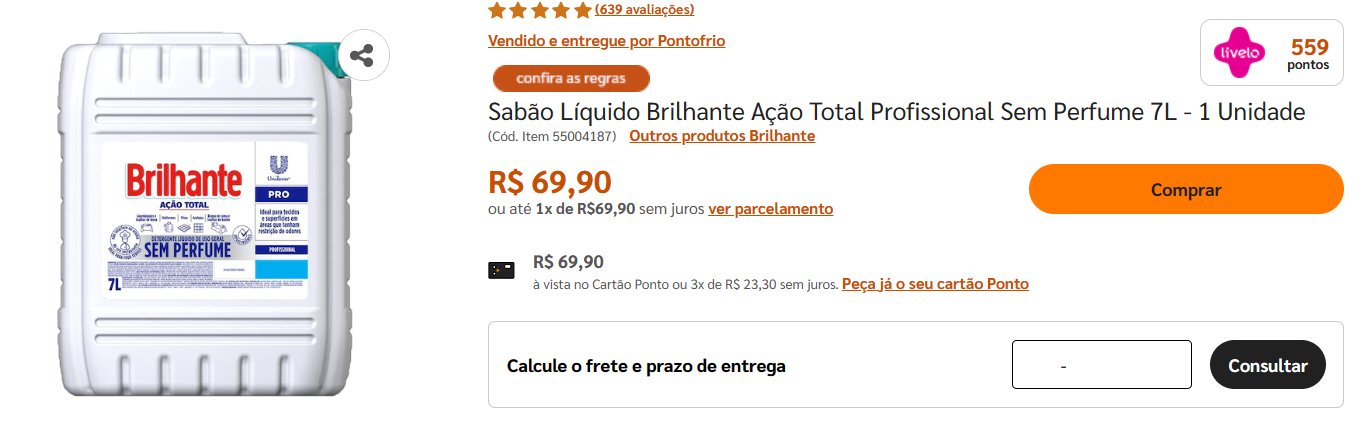Open Vendido e entregue por Pontofrio link

tap(606, 41)
